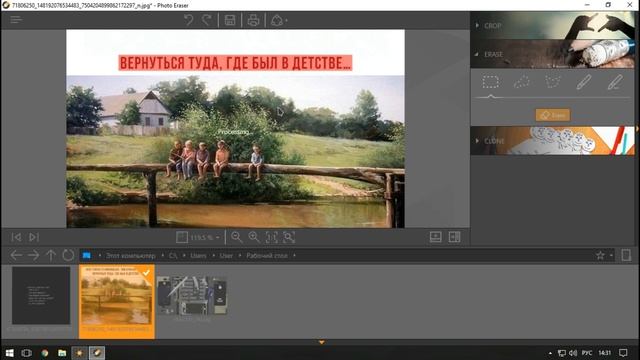Toggle the bottom browser panel layout
640x360 pixels.
[436, 237]
